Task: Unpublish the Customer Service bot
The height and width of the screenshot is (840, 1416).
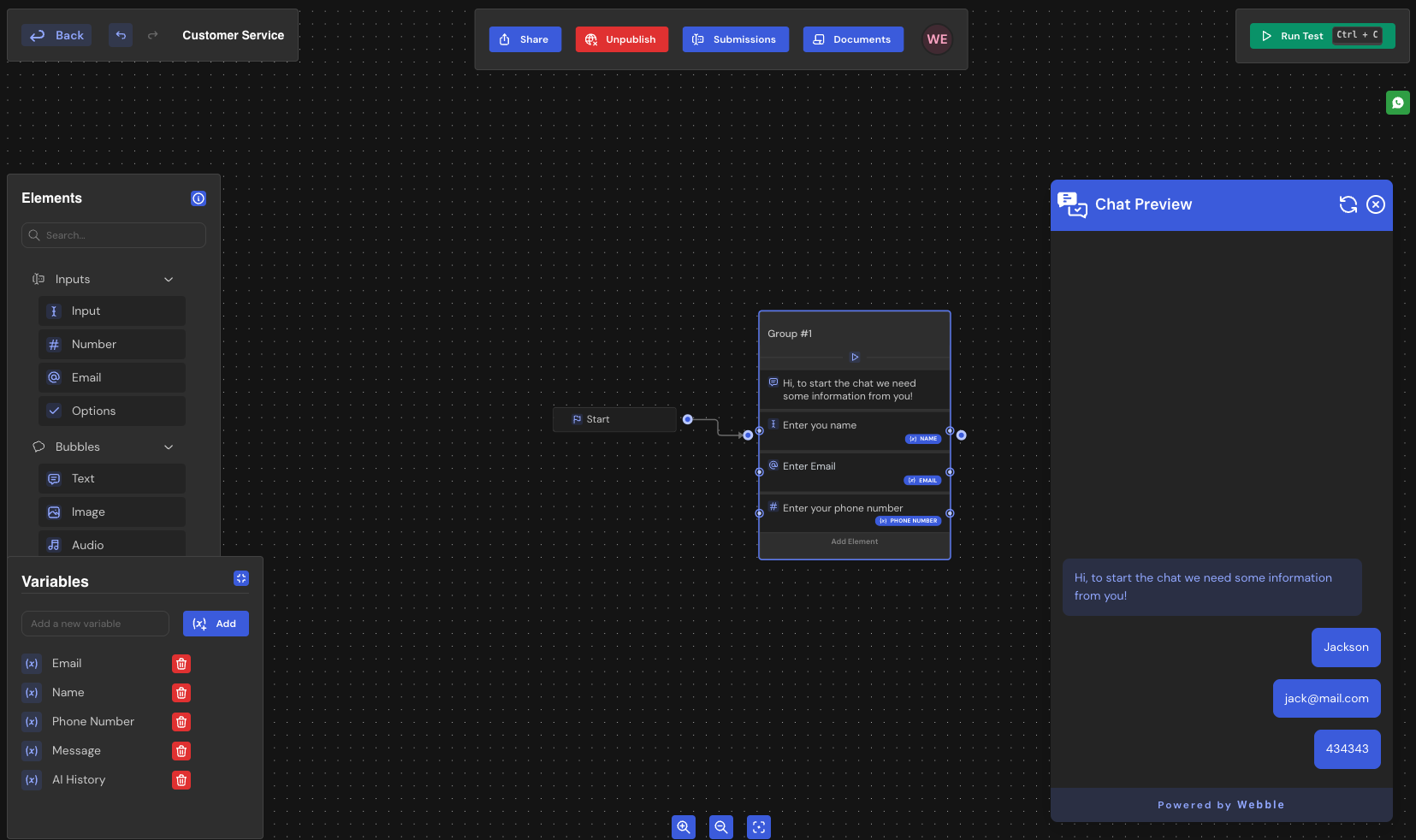Action: pos(621,39)
